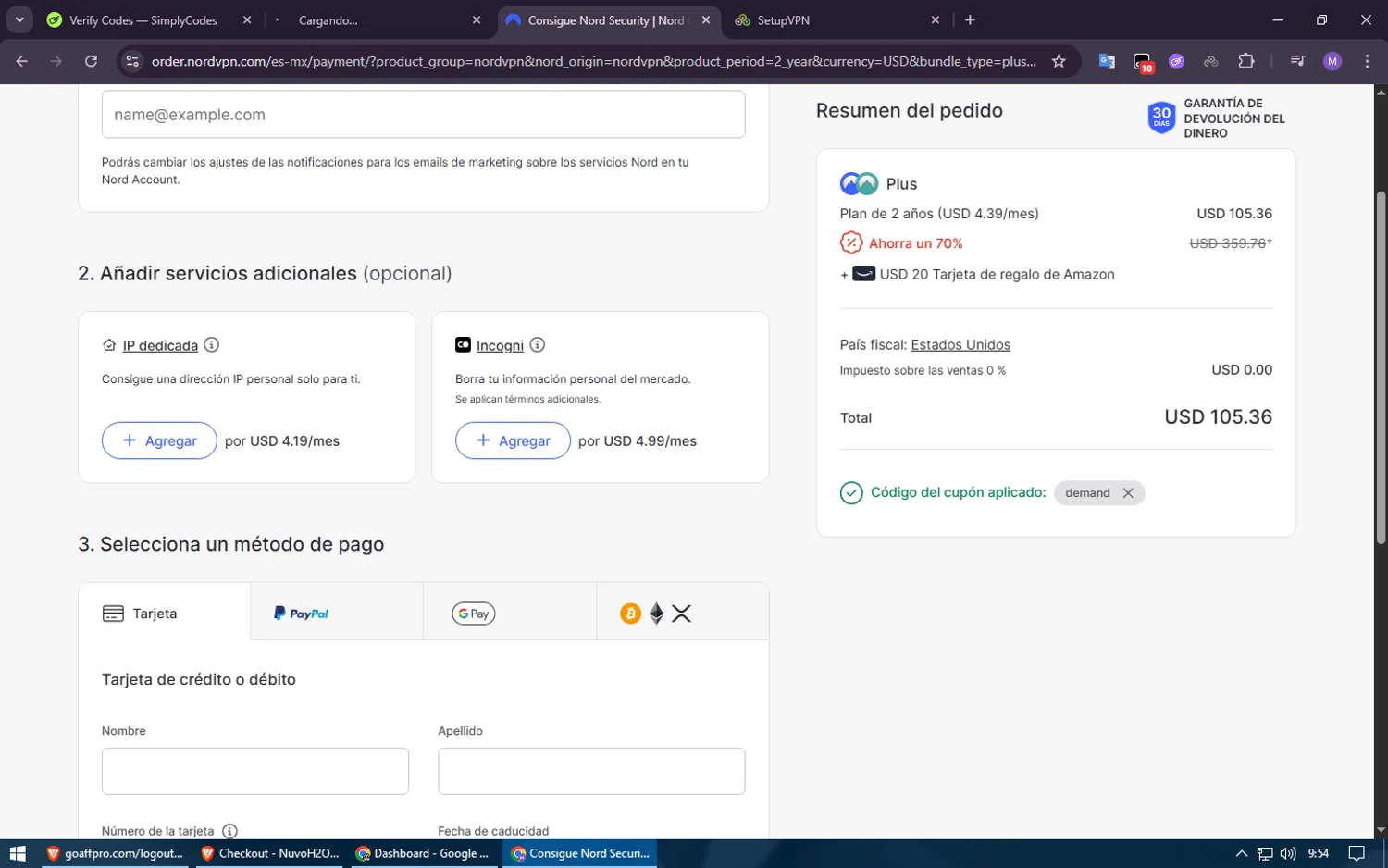View site information icon in address bar
The height and width of the screenshot is (868, 1388).
coord(132,61)
